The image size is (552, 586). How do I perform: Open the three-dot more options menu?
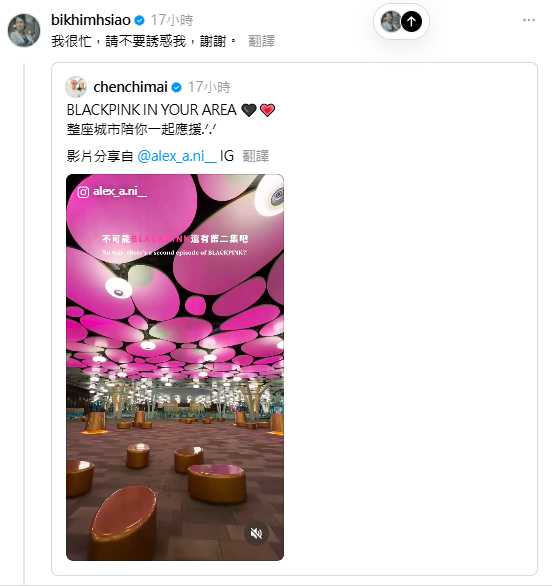click(528, 20)
